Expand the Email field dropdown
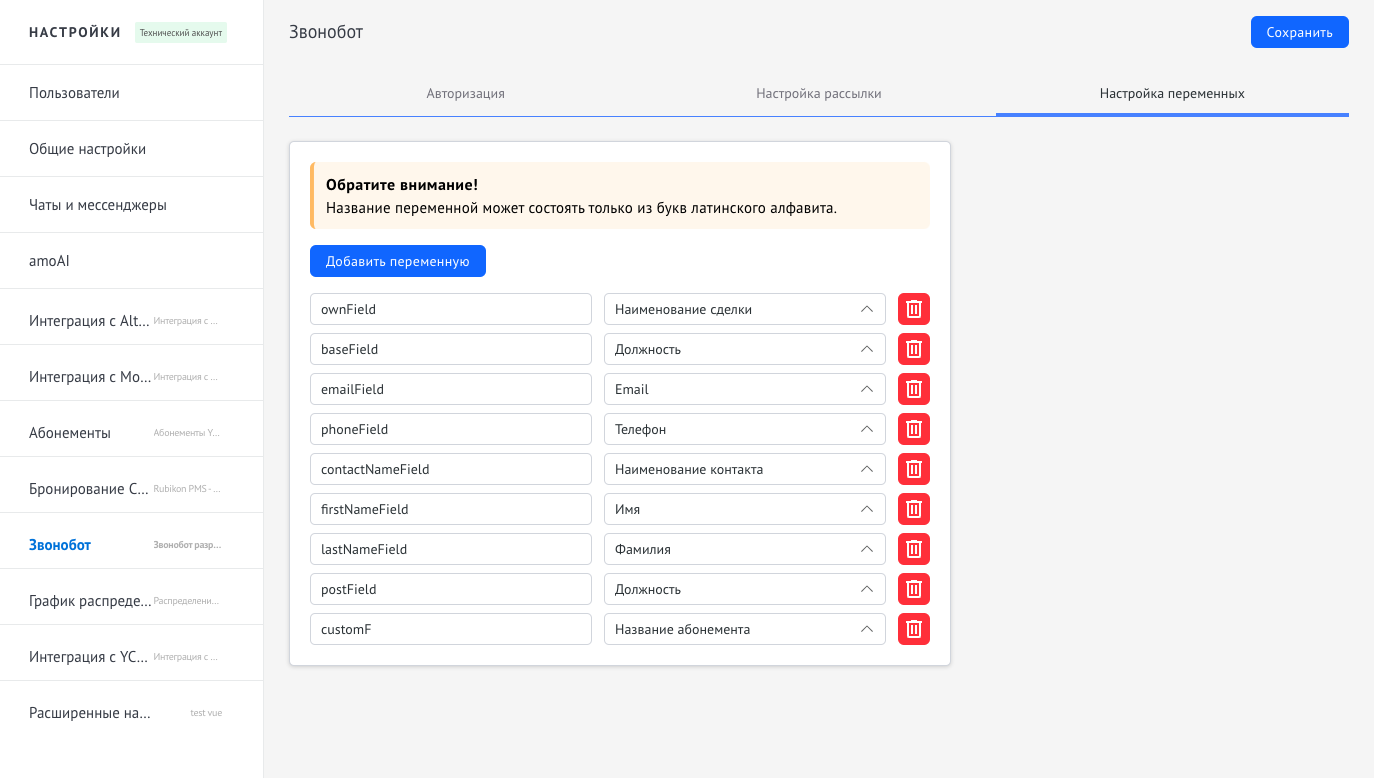1374x778 pixels. coord(745,389)
